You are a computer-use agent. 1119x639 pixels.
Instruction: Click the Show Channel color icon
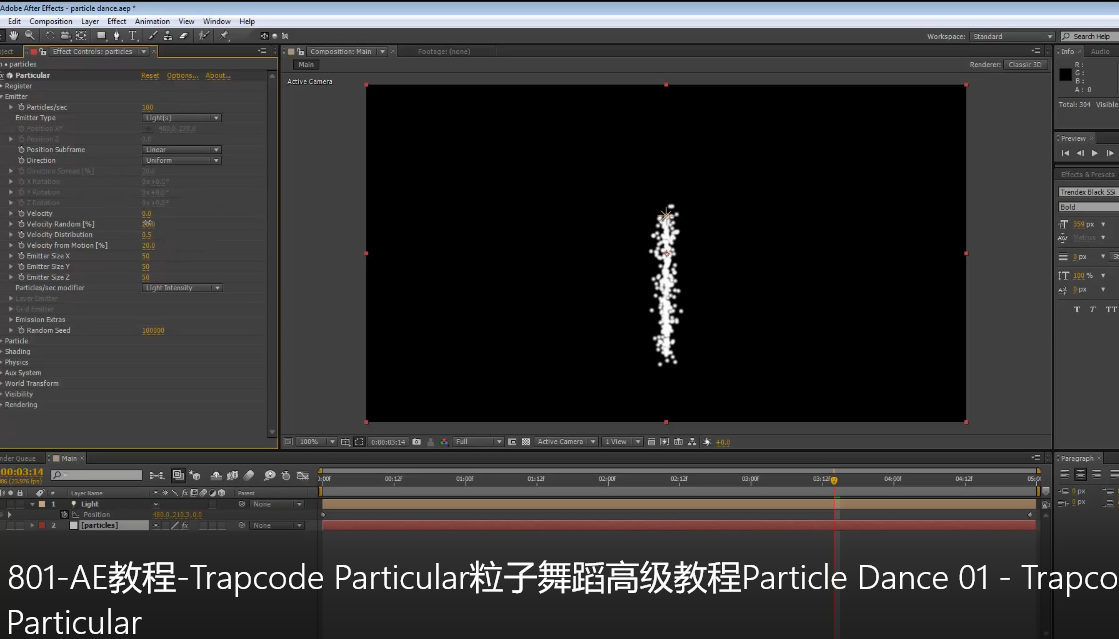click(445, 442)
